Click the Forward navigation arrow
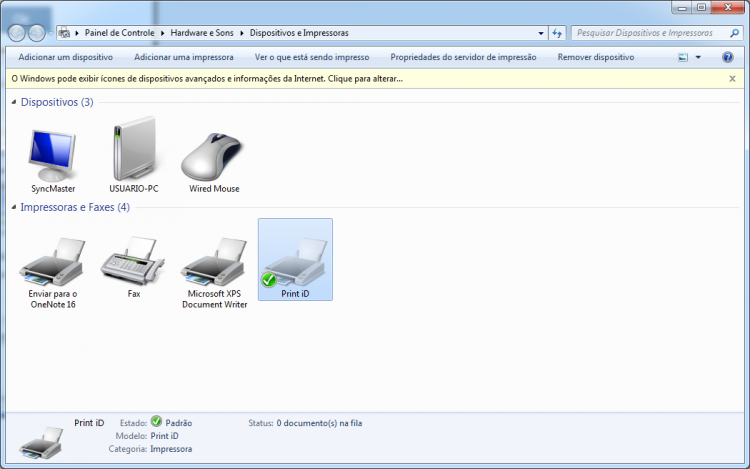Image resolution: width=750 pixels, height=469 pixels. (36, 33)
